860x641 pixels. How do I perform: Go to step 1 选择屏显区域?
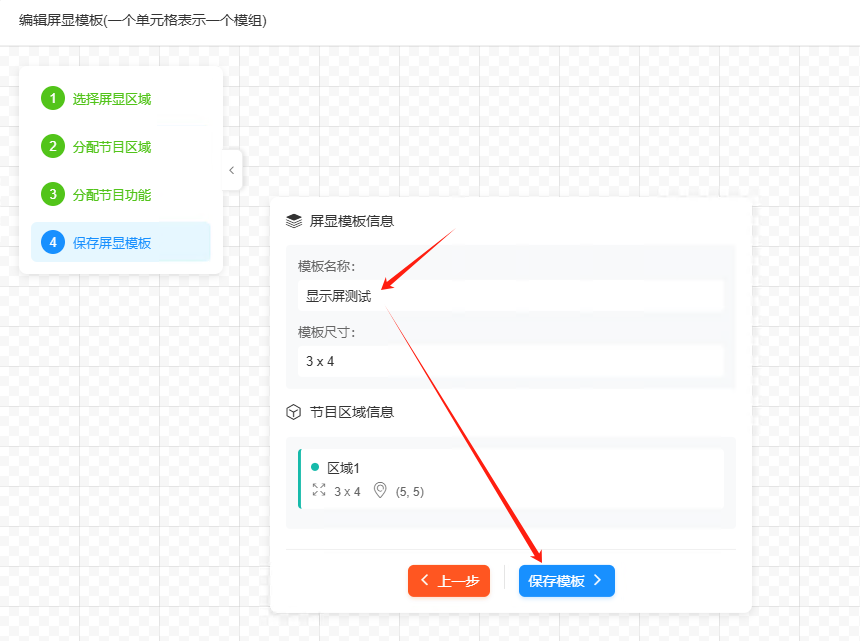click(121, 99)
